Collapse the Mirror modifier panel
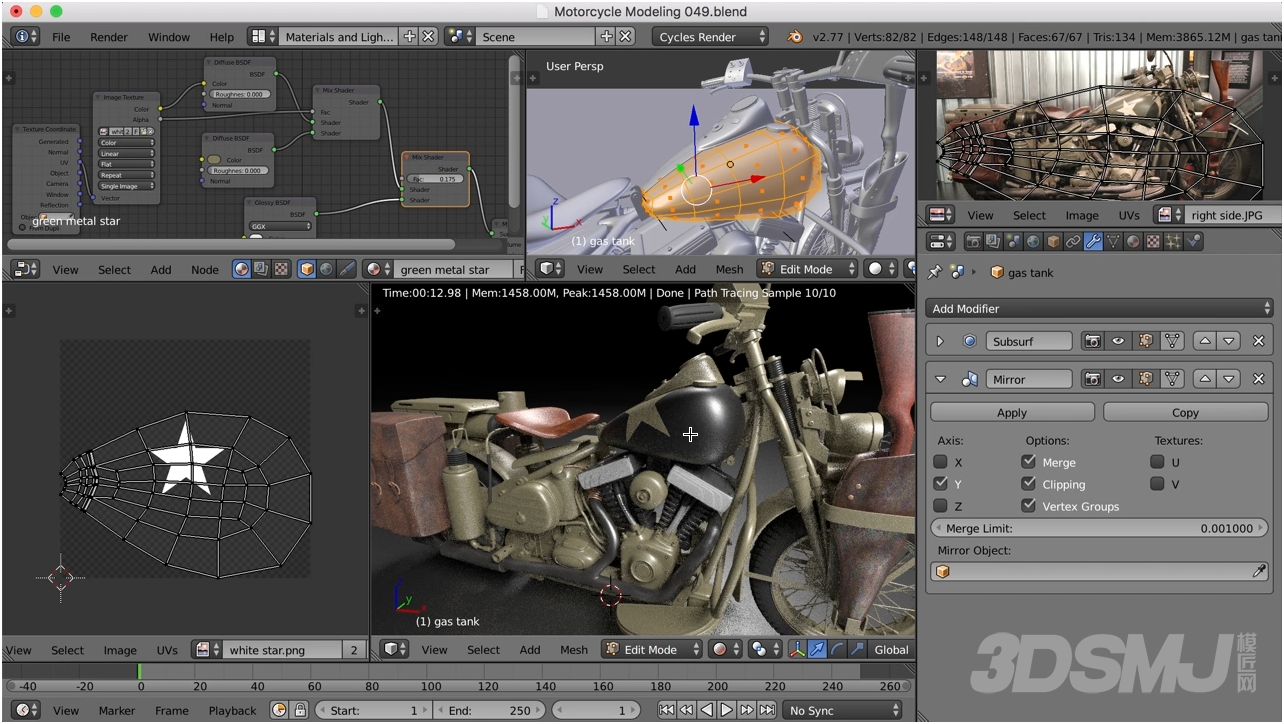This screenshot has width=1284, height=724. pyautogui.click(x=940, y=379)
